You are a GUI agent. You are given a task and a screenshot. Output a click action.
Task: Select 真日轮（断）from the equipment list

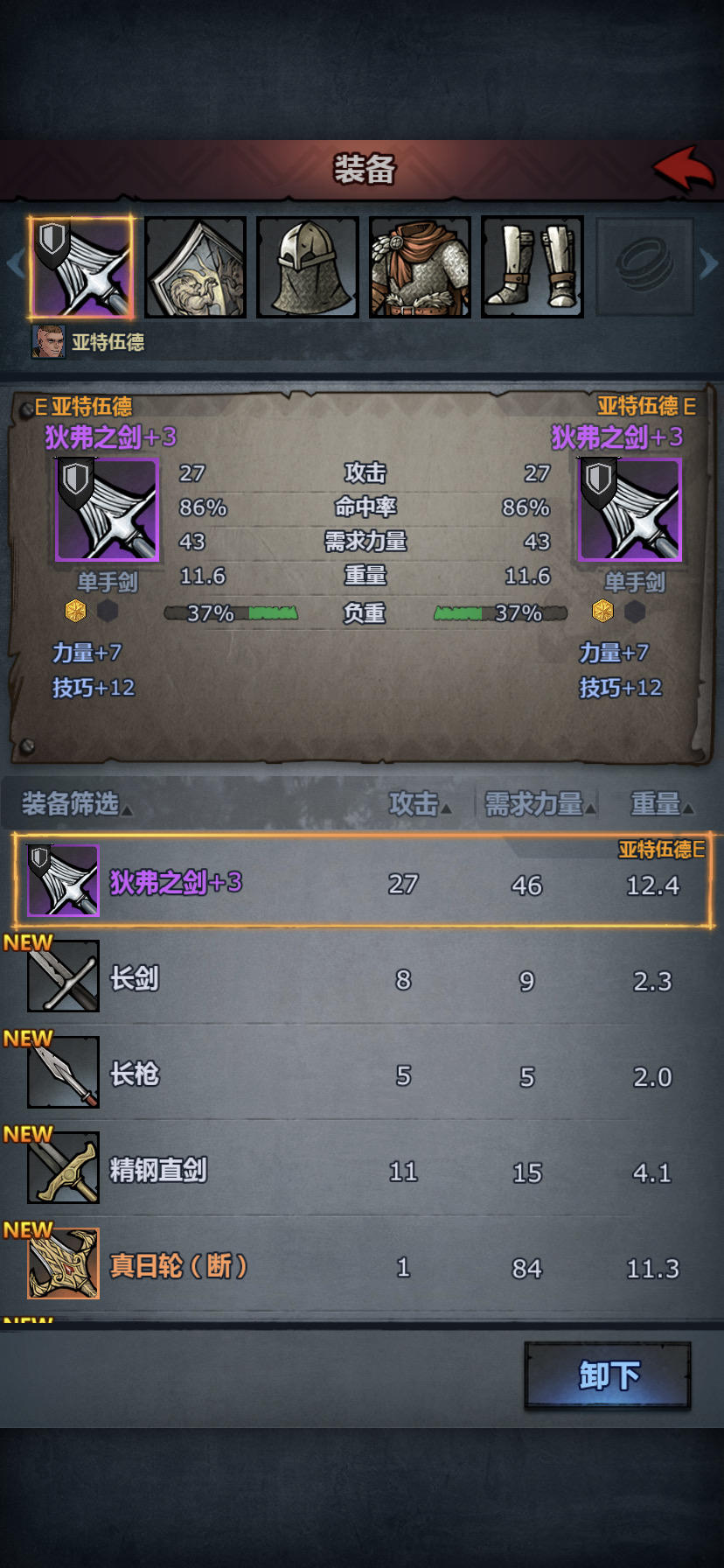point(362,1264)
